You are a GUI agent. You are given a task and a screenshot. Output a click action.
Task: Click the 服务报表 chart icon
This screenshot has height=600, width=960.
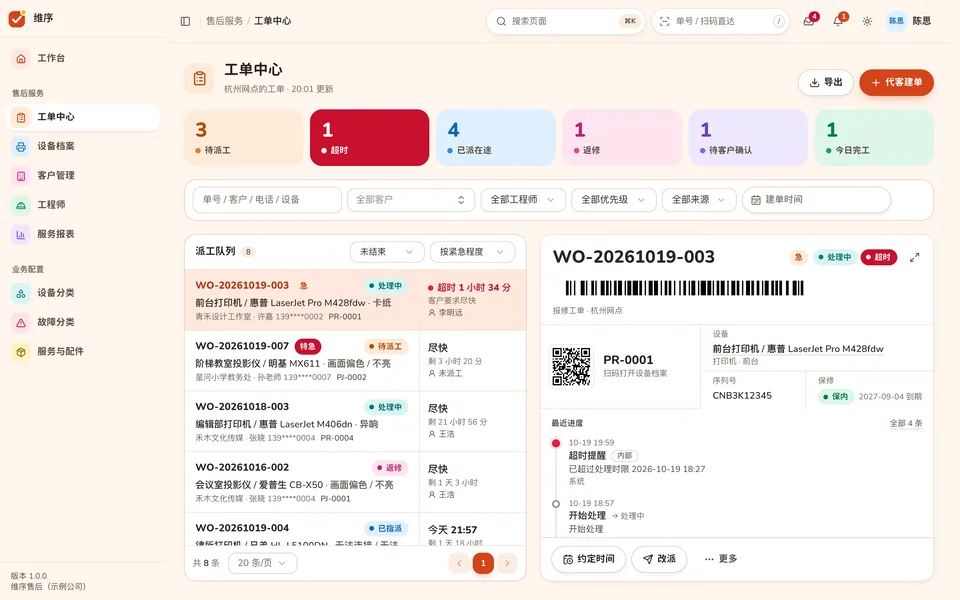[21, 234]
